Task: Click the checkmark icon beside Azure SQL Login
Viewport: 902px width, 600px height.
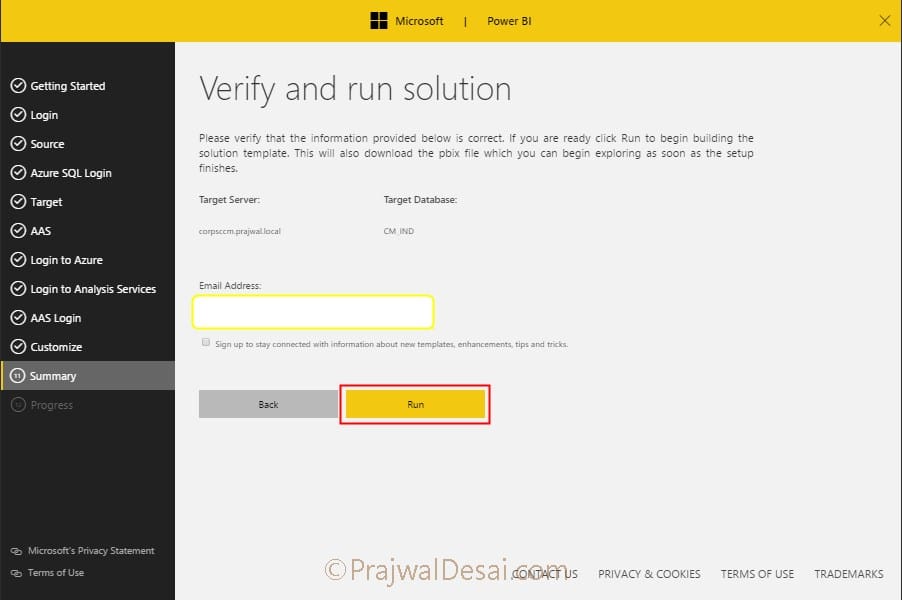Action: click(18, 173)
